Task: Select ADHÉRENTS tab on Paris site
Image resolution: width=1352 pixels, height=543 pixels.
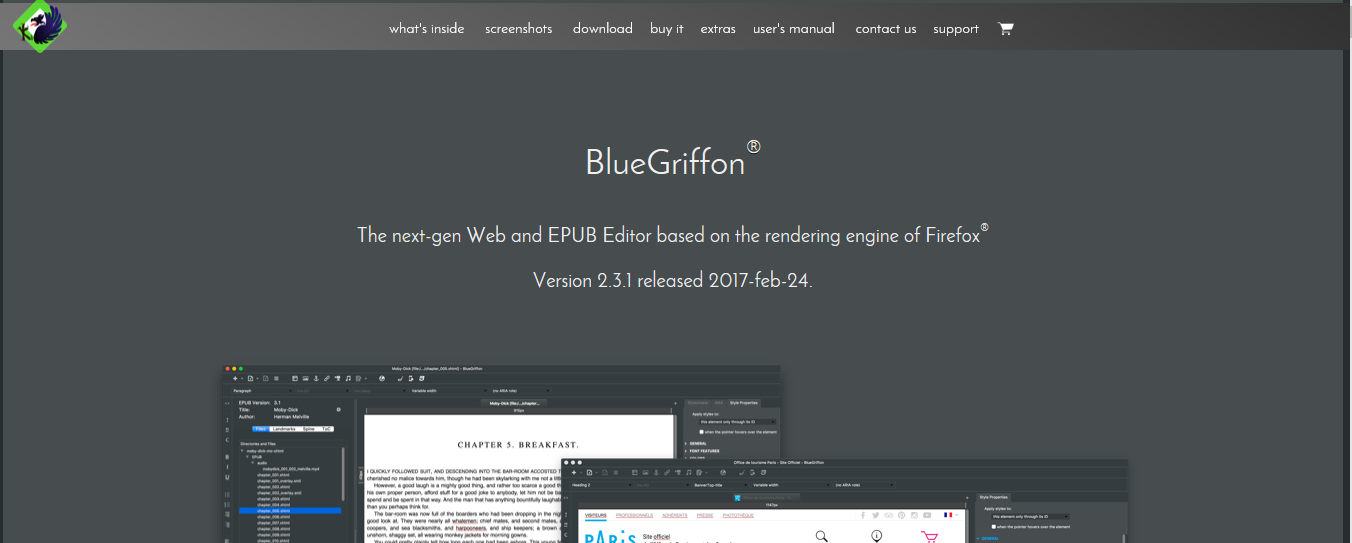Action: click(675, 515)
